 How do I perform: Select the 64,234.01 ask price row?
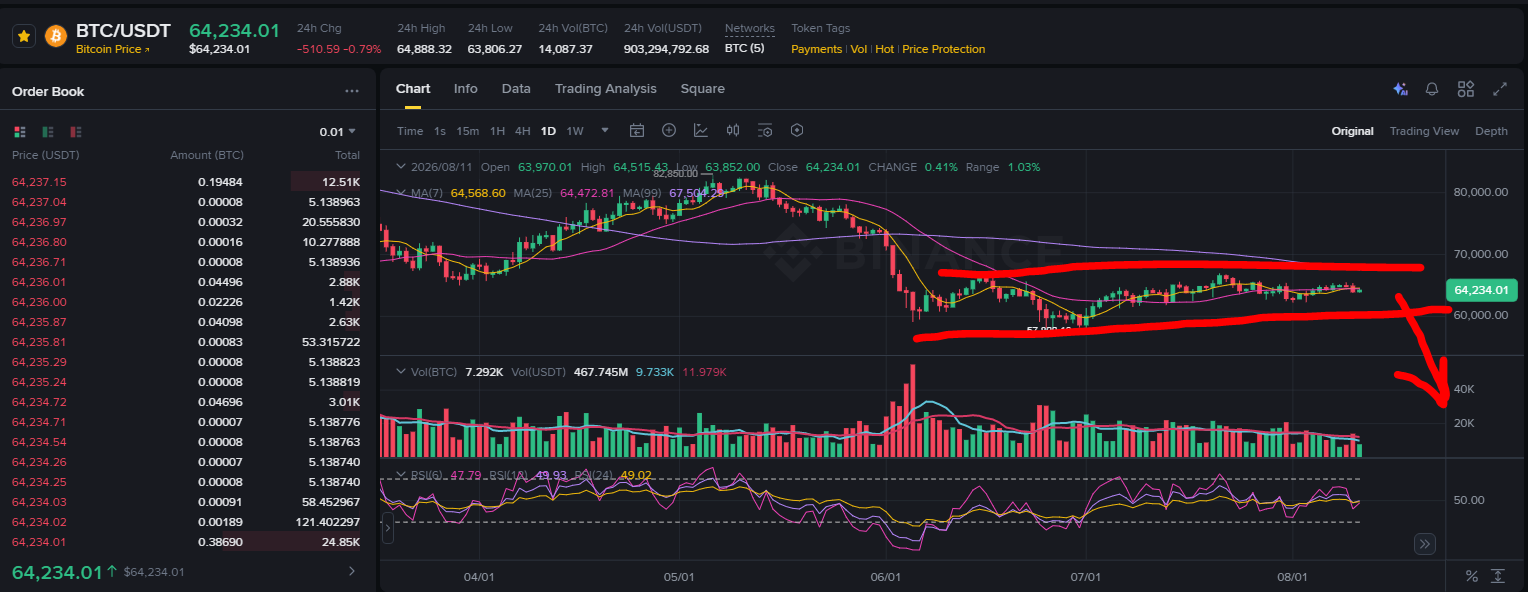click(x=186, y=542)
